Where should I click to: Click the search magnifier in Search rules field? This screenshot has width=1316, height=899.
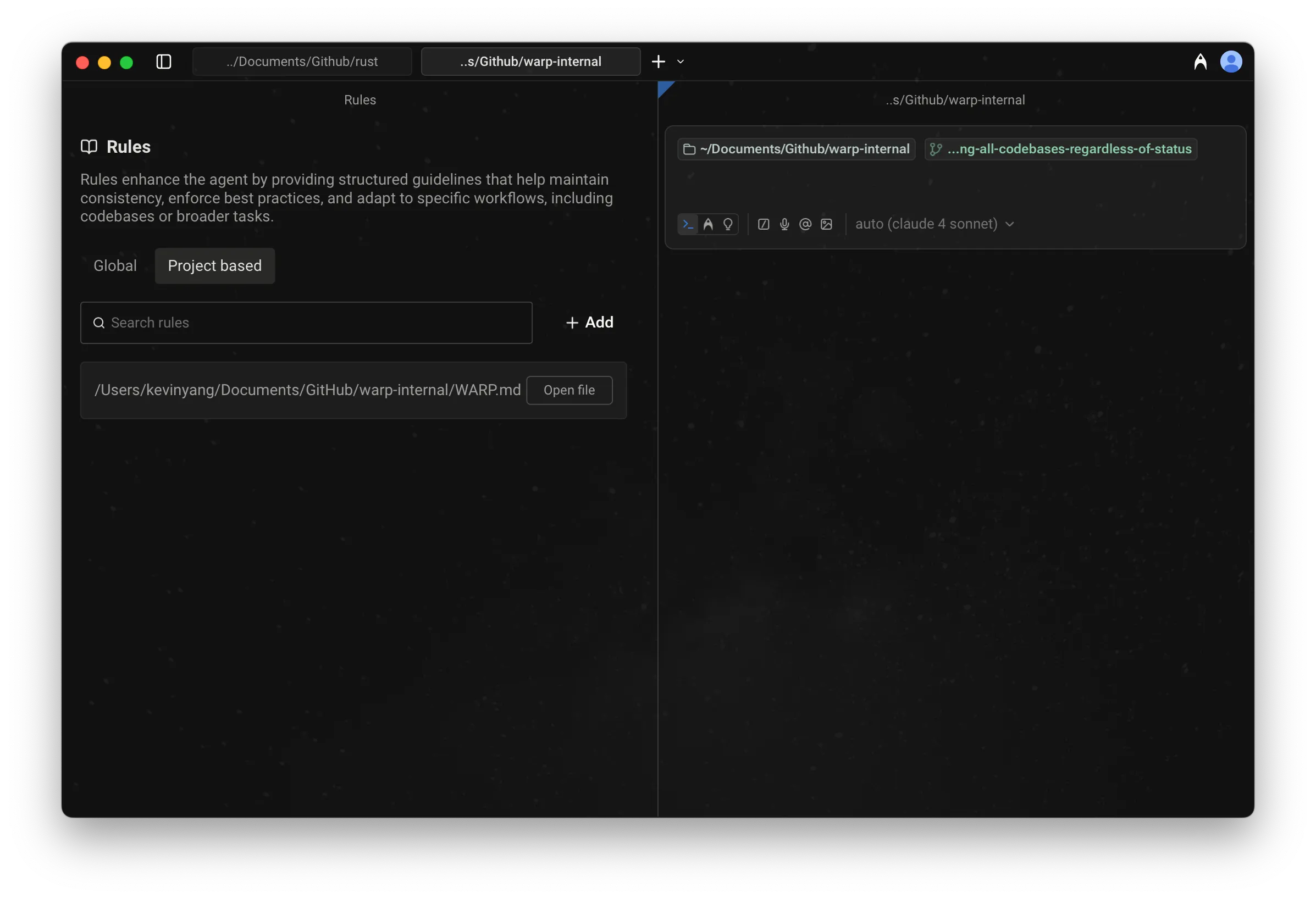99,323
